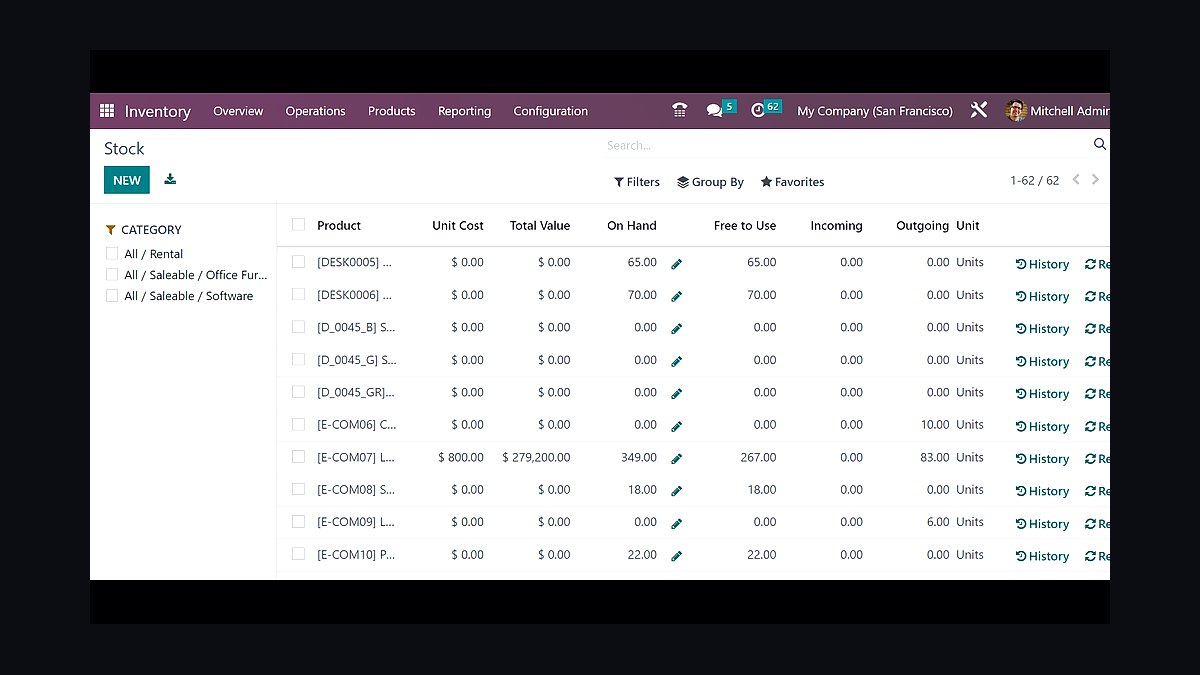The height and width of the screenshot is (675, 1200).
Task: Go to next page arrow
Action: coord(1096,180)
